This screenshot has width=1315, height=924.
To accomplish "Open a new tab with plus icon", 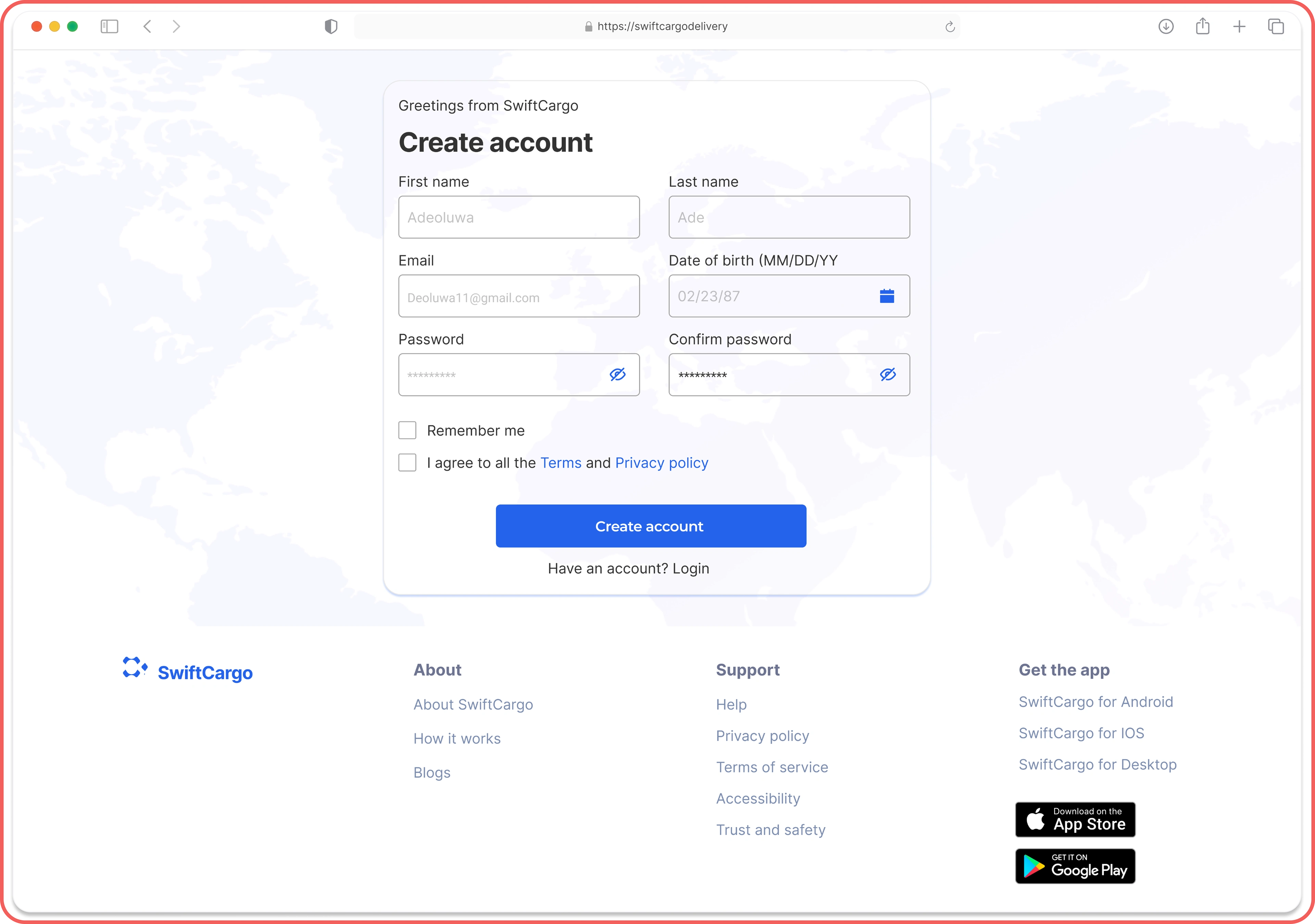I will point(1239,26).
